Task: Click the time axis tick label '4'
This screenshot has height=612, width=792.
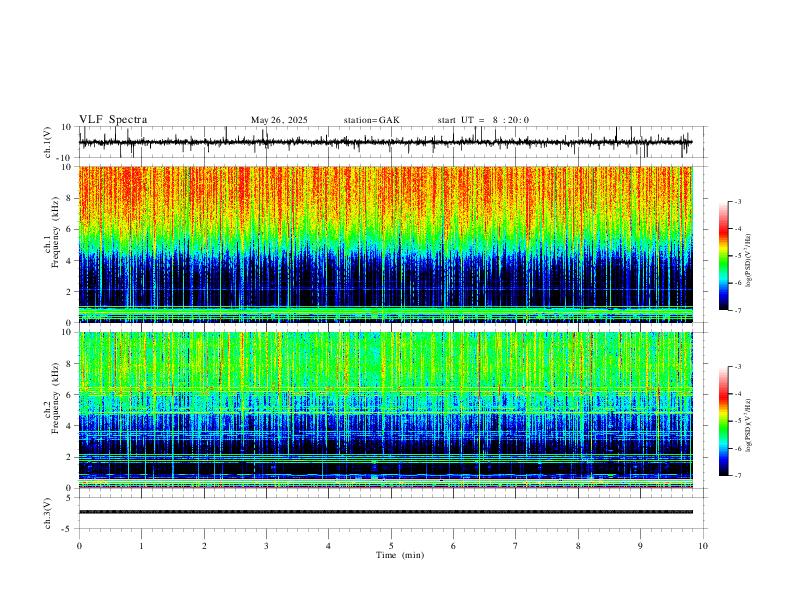Action: pos(329,546)
